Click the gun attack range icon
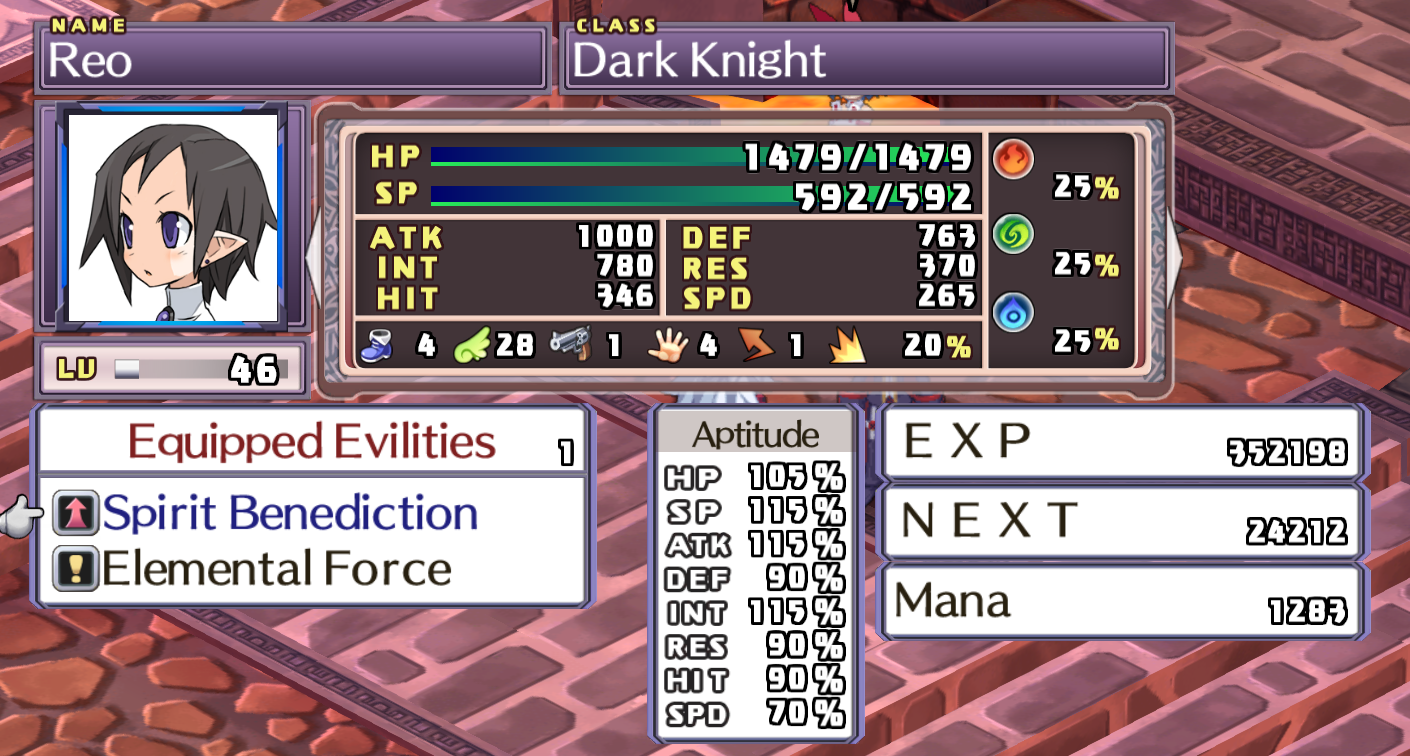This screenshot has width=1410, height=756. [x=569, y=346]
